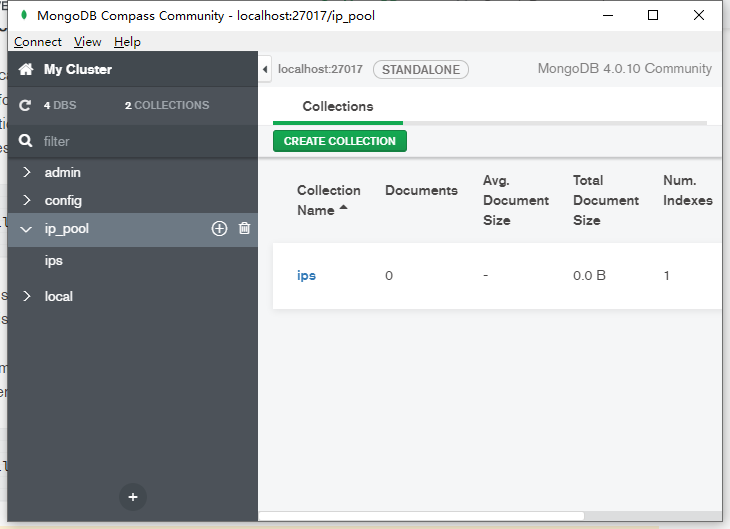Screen dimensions: 730x529
Task: Select the config database name
Action: click(63, 201)
